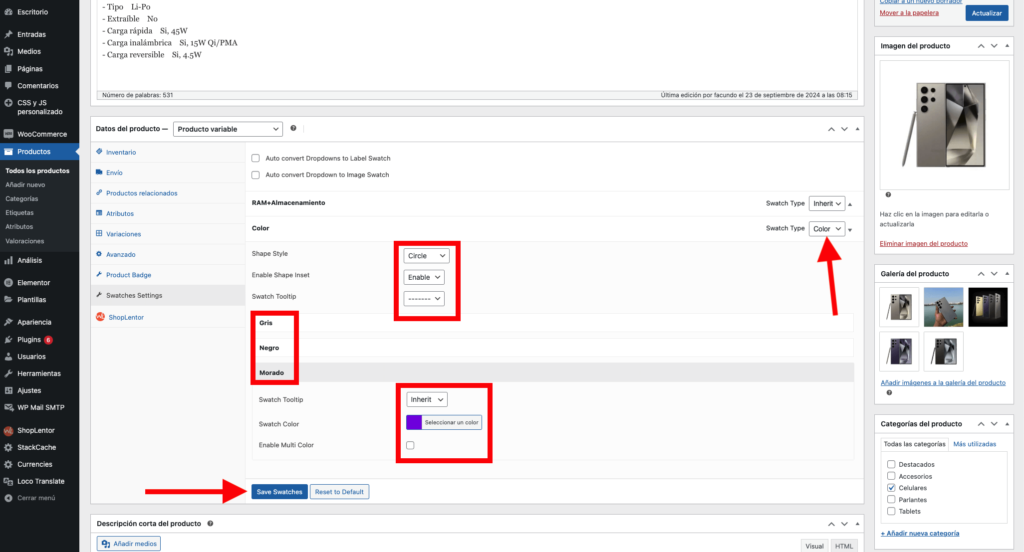Image resolution: width=1024 pixels, height=552 pixels.
Task: Click the Plugins icon in admin menu
Action: (8, 340)
